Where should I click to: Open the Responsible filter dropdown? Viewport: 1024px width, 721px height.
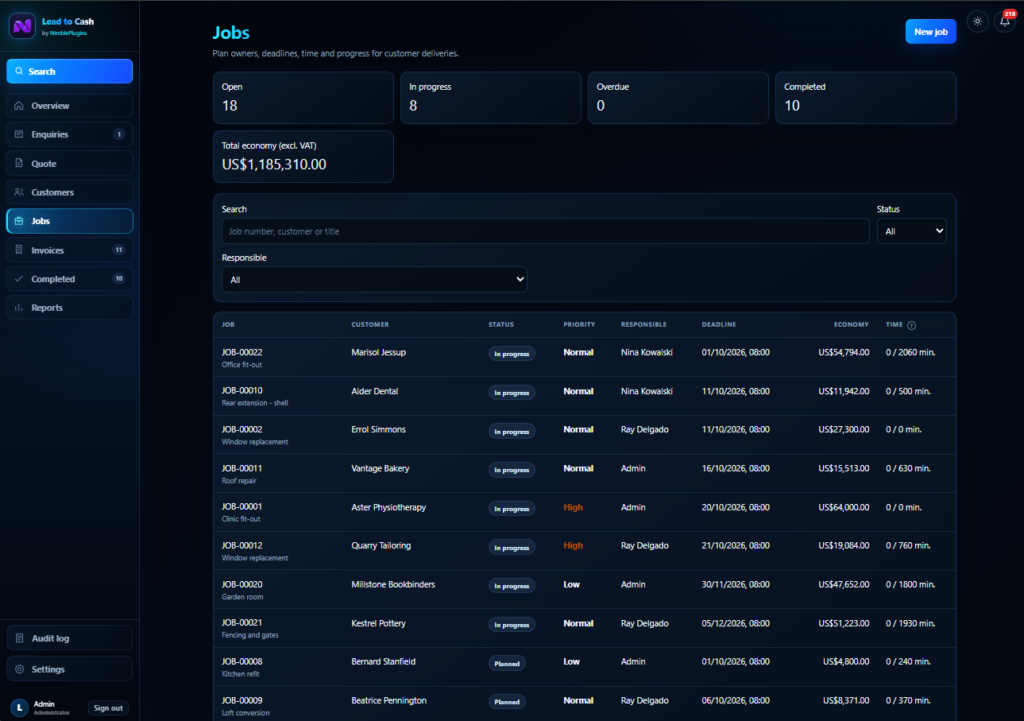click(374, 280)
